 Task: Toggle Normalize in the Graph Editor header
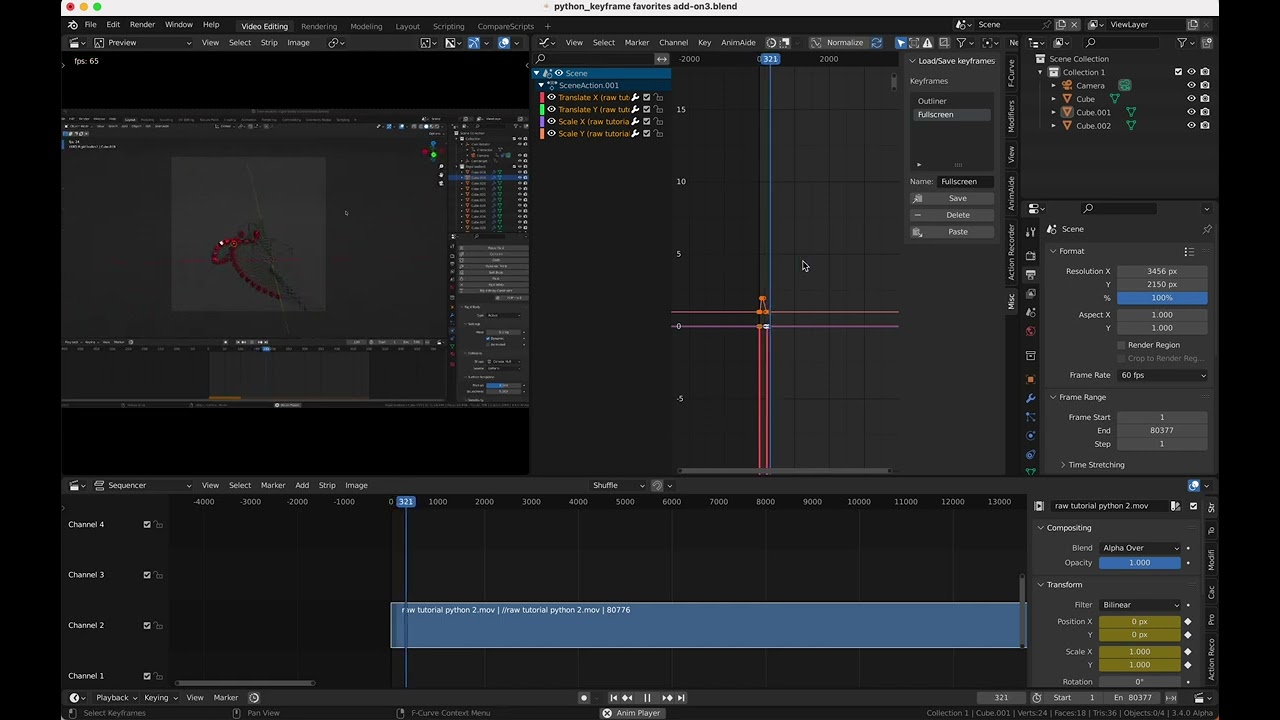(x=845, y=42)
